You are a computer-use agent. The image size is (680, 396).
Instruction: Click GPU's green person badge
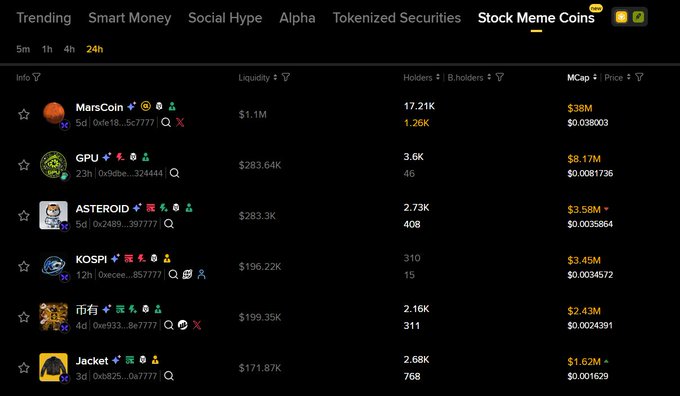click(146, 157)
